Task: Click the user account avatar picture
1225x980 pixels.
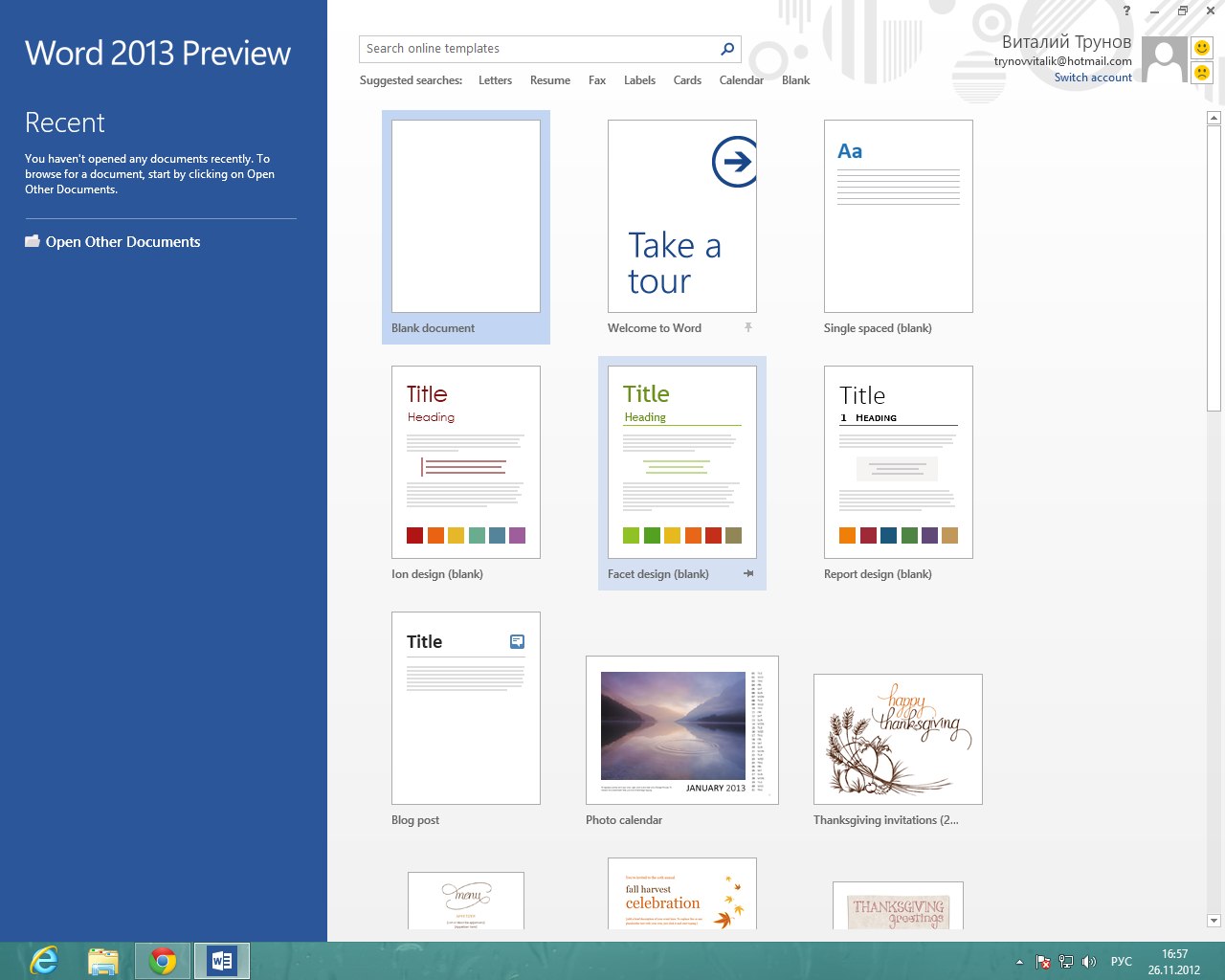Action: click(1165, 60)
